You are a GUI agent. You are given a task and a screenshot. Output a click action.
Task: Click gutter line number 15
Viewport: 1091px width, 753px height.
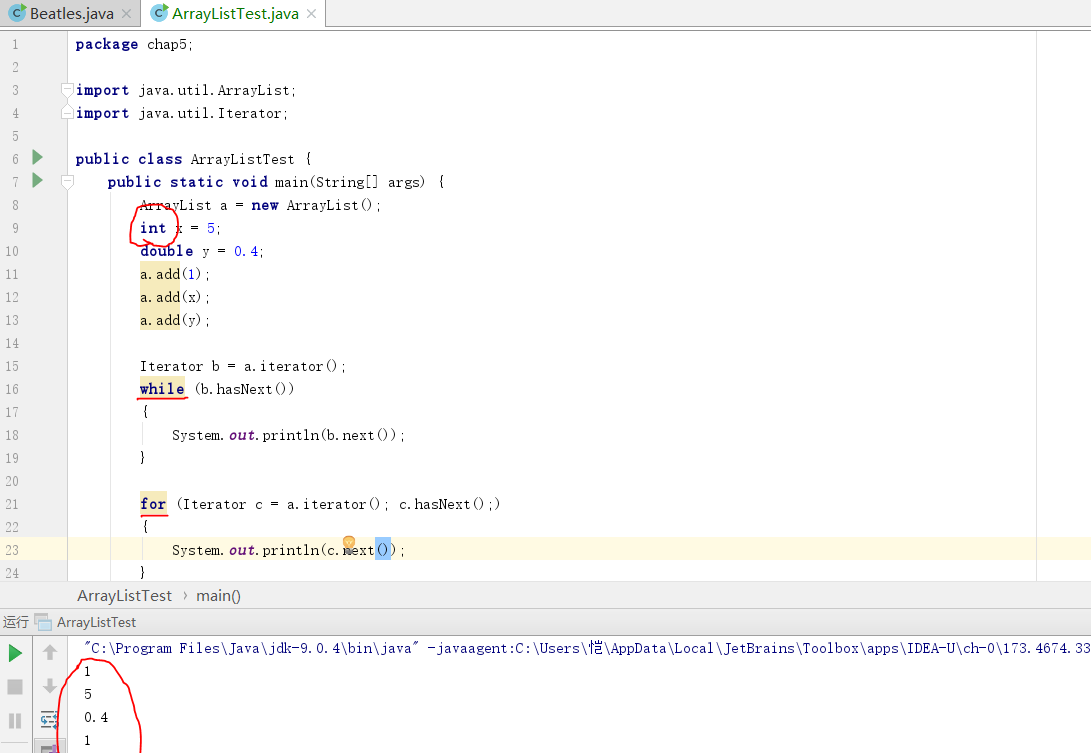point(12,366)
